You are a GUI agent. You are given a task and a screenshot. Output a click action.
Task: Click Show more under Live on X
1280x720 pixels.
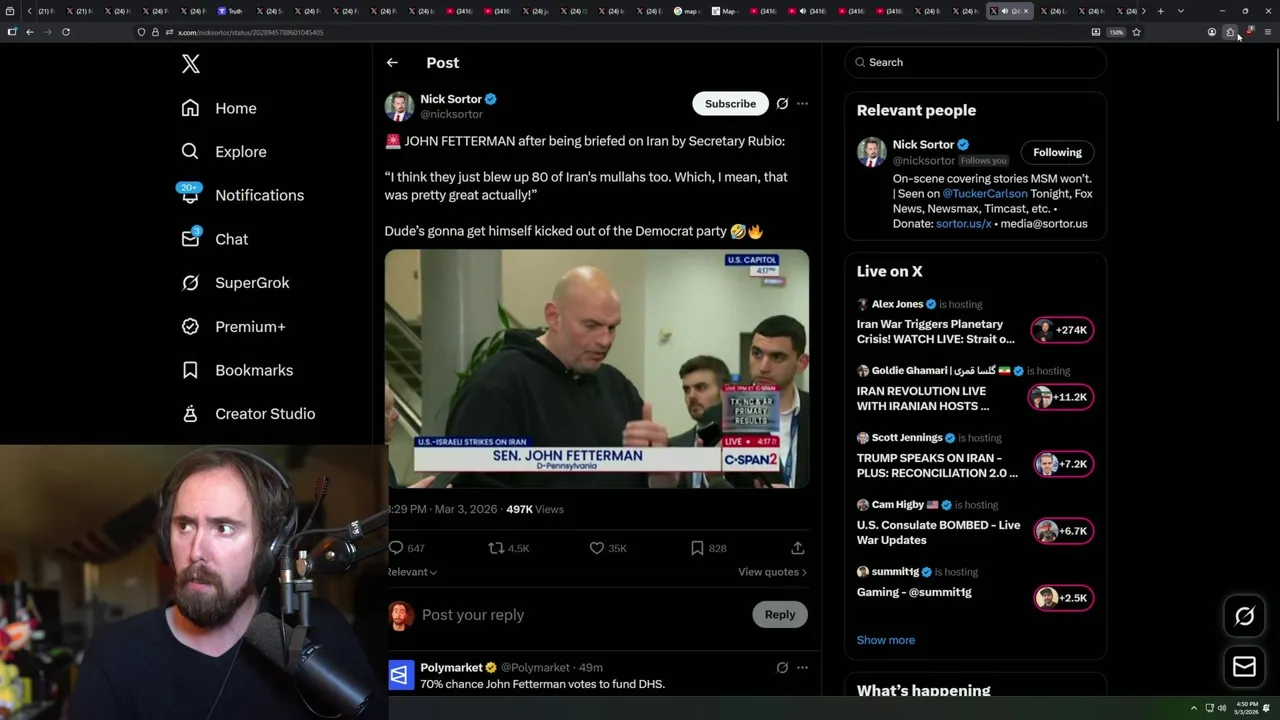885,640
